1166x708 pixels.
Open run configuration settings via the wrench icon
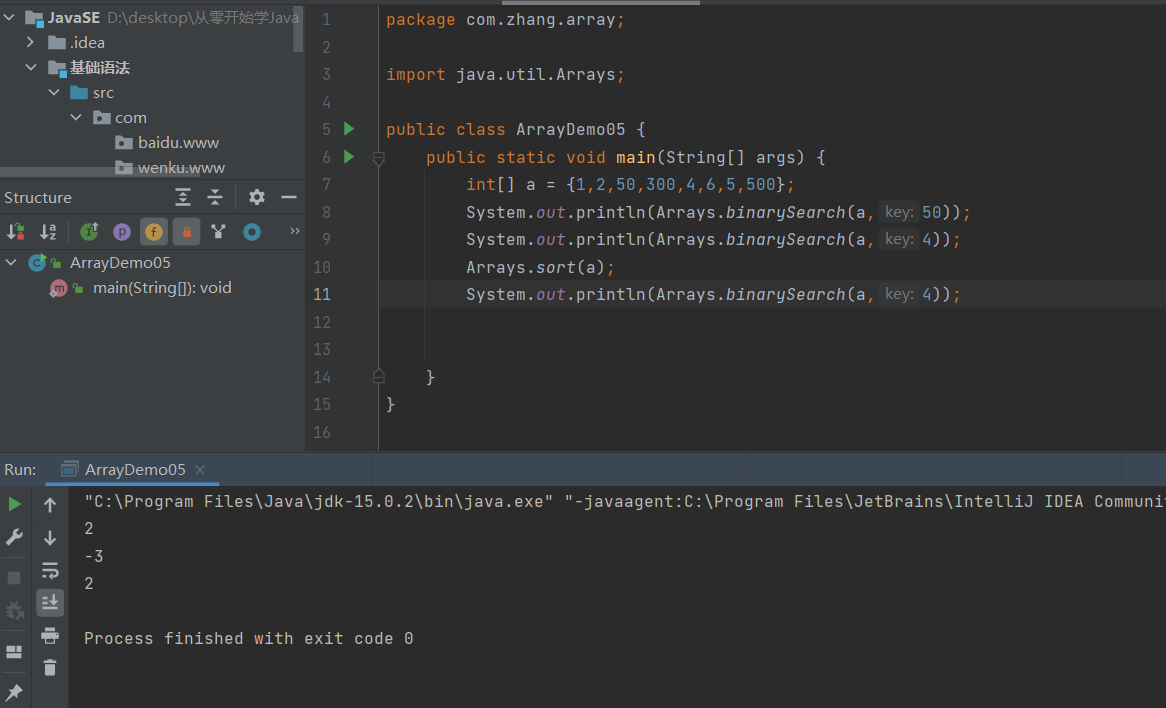click(14, 536)
